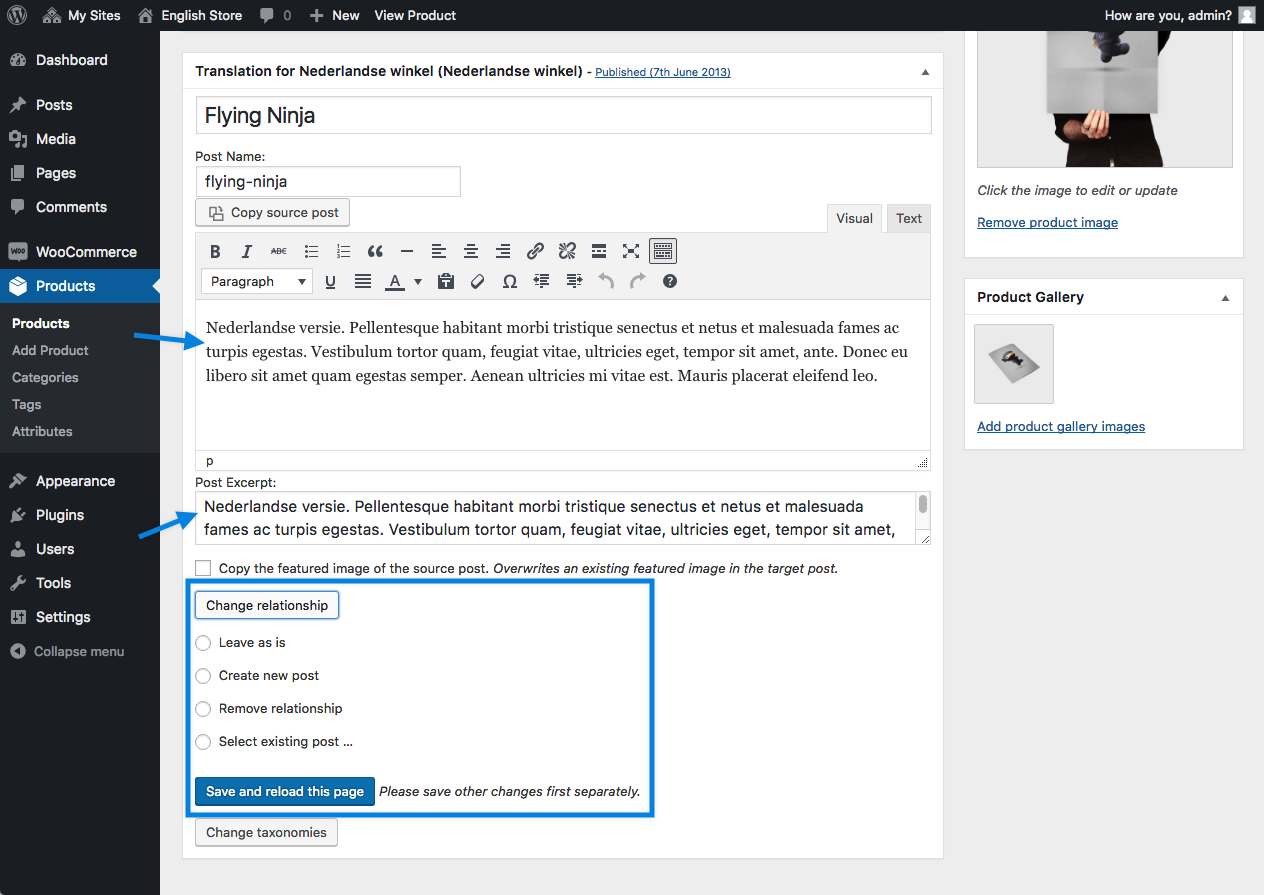Screen dimensions: 1264x895
Task: Enable copying the source post's featured image
Action: [x=203, y=567]
